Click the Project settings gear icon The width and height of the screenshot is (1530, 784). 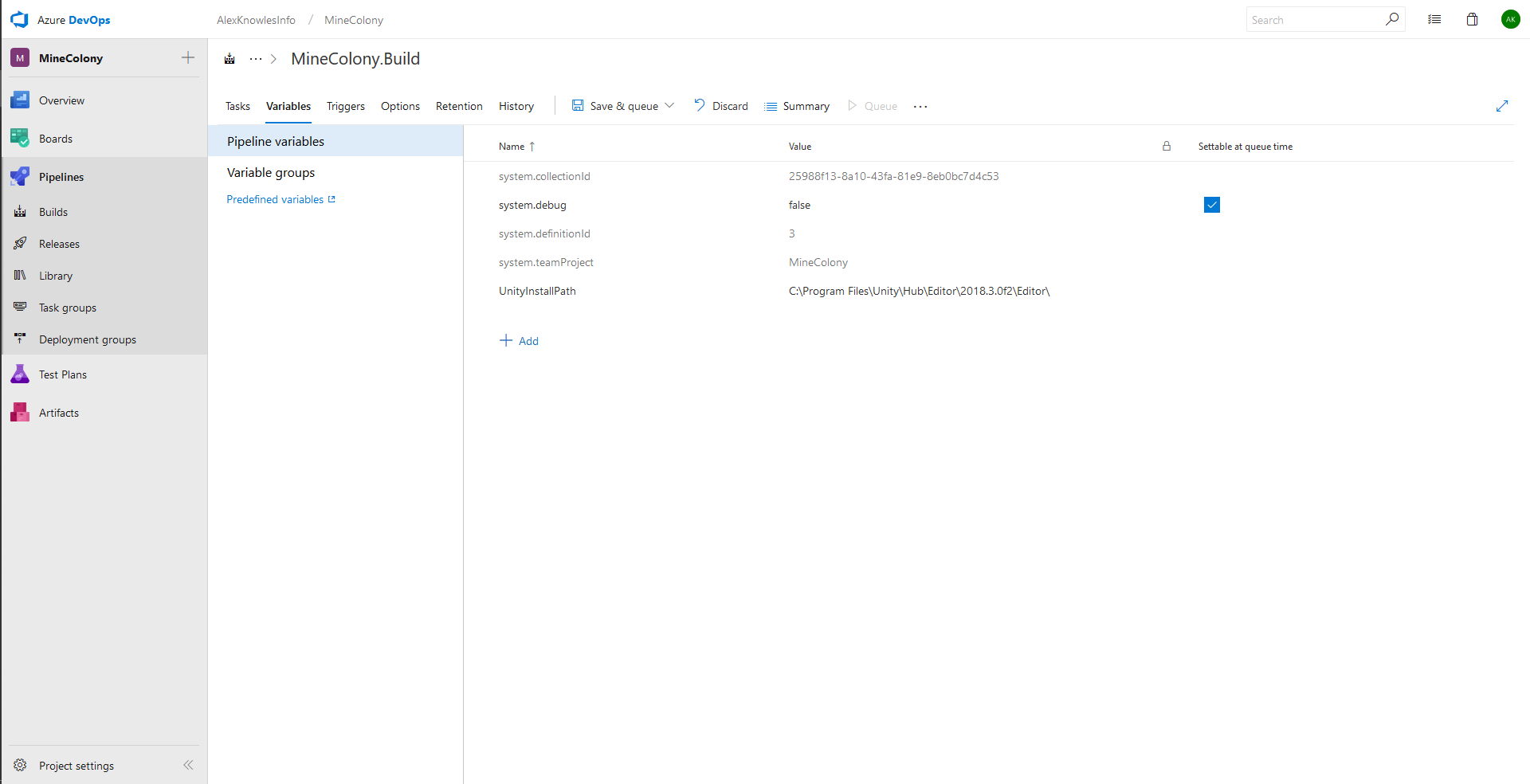(x=20, y=766)
